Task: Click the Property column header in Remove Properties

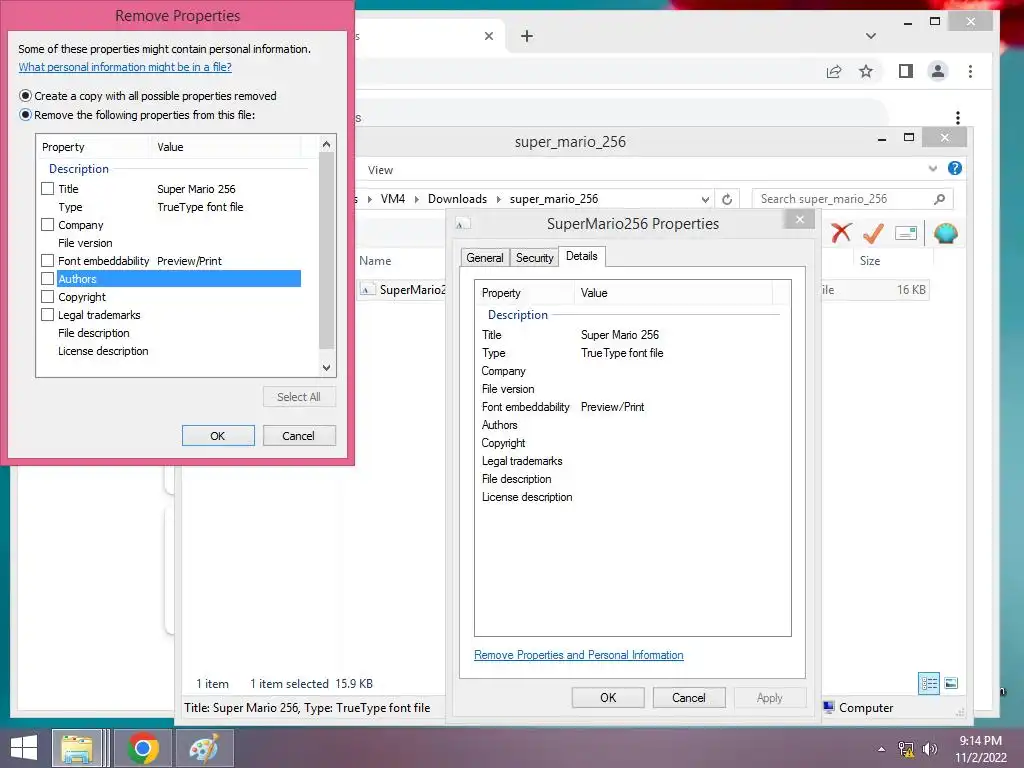Action: coord(95,147)
